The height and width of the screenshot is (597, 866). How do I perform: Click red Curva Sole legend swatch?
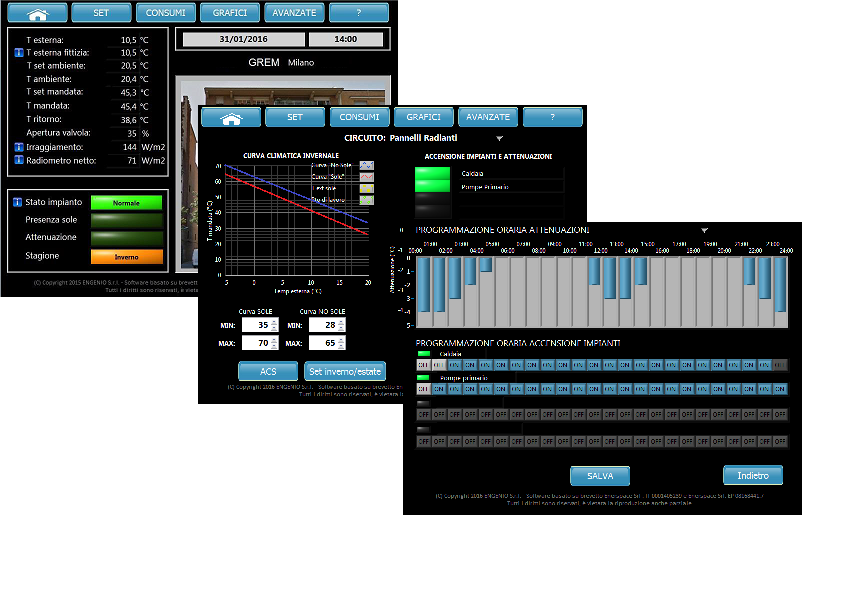click(367, 177)
